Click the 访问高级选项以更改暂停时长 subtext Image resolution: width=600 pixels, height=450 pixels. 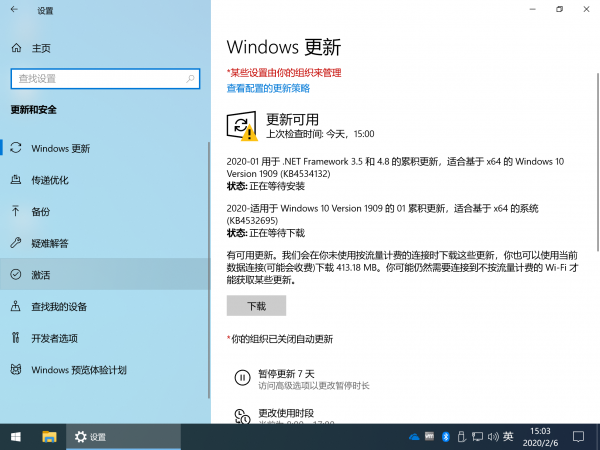point(314,386)
